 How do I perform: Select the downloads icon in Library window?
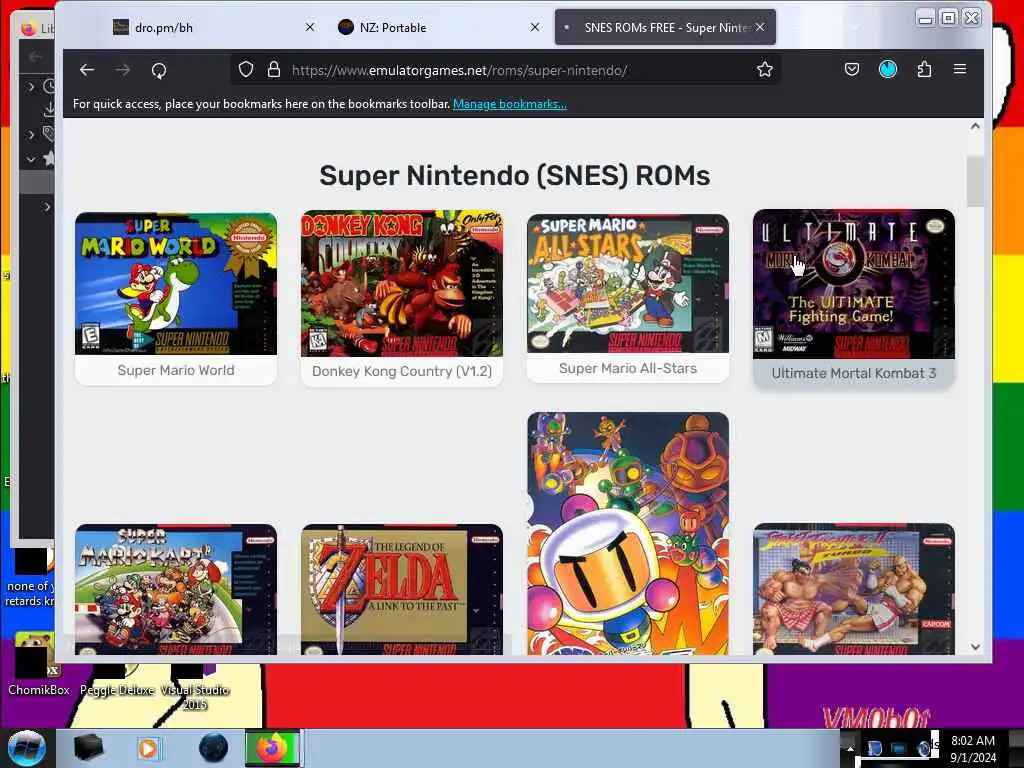(x=49, y=110)
